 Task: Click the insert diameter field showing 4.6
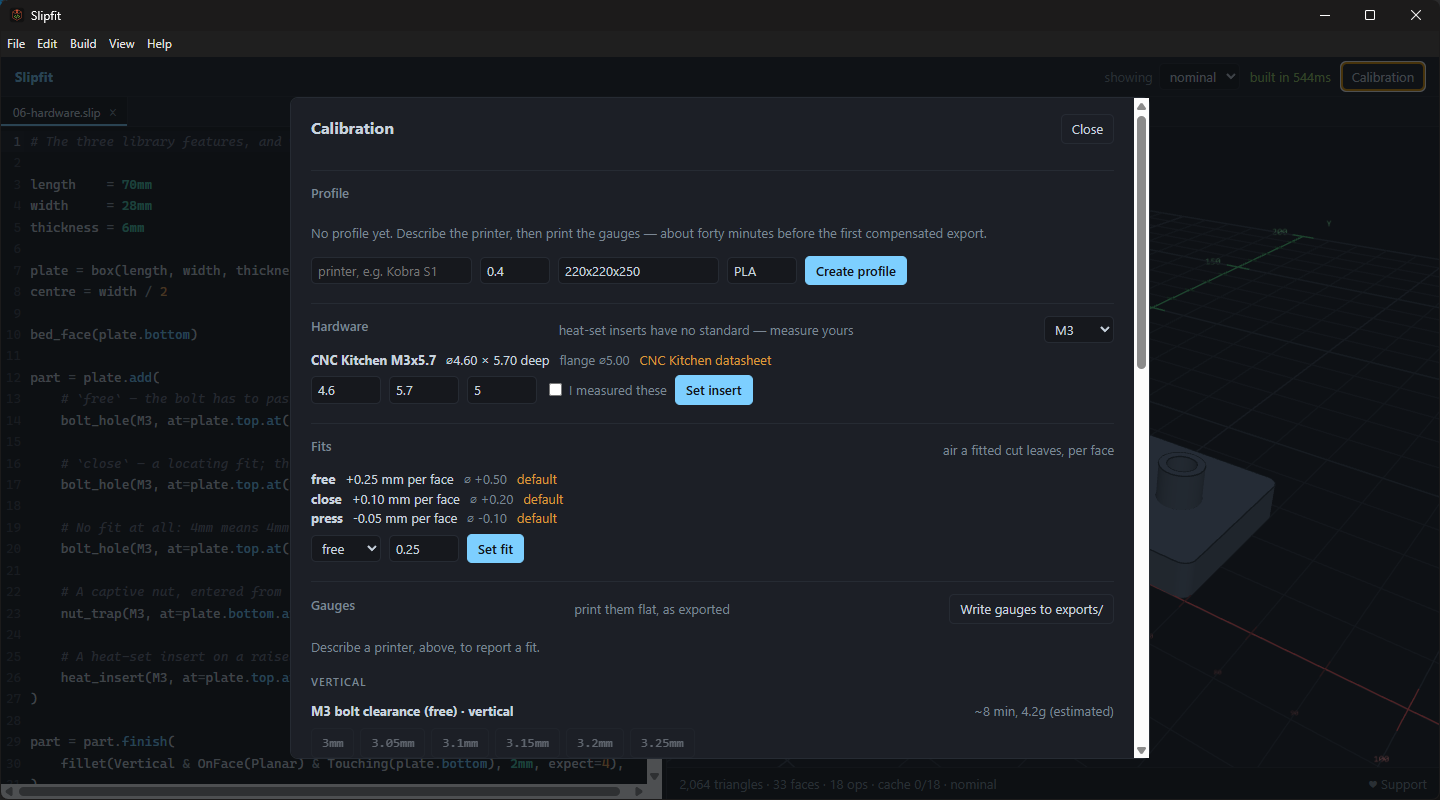point(346,390)
